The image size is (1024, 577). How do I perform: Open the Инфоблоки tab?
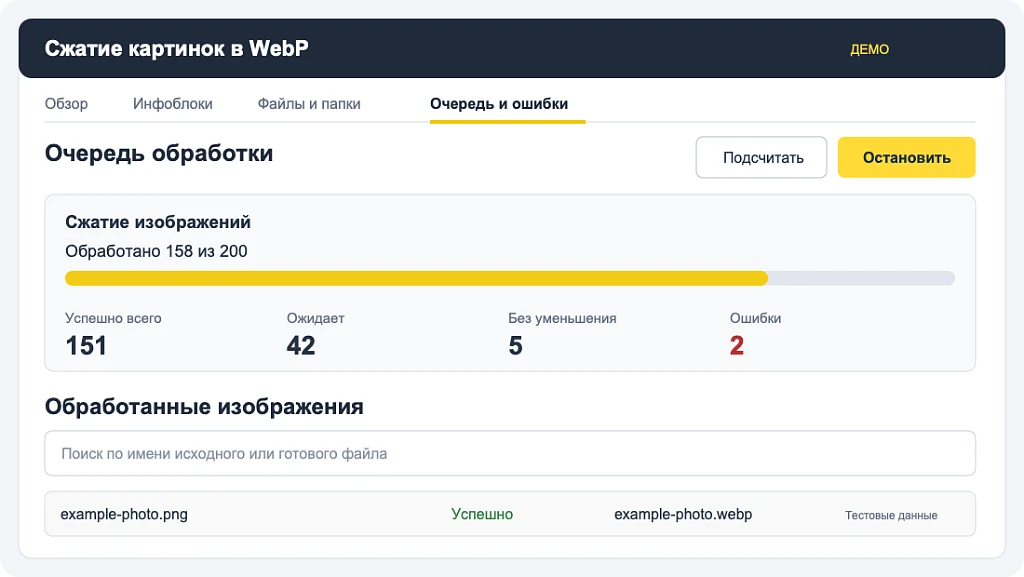click(172, 104)
